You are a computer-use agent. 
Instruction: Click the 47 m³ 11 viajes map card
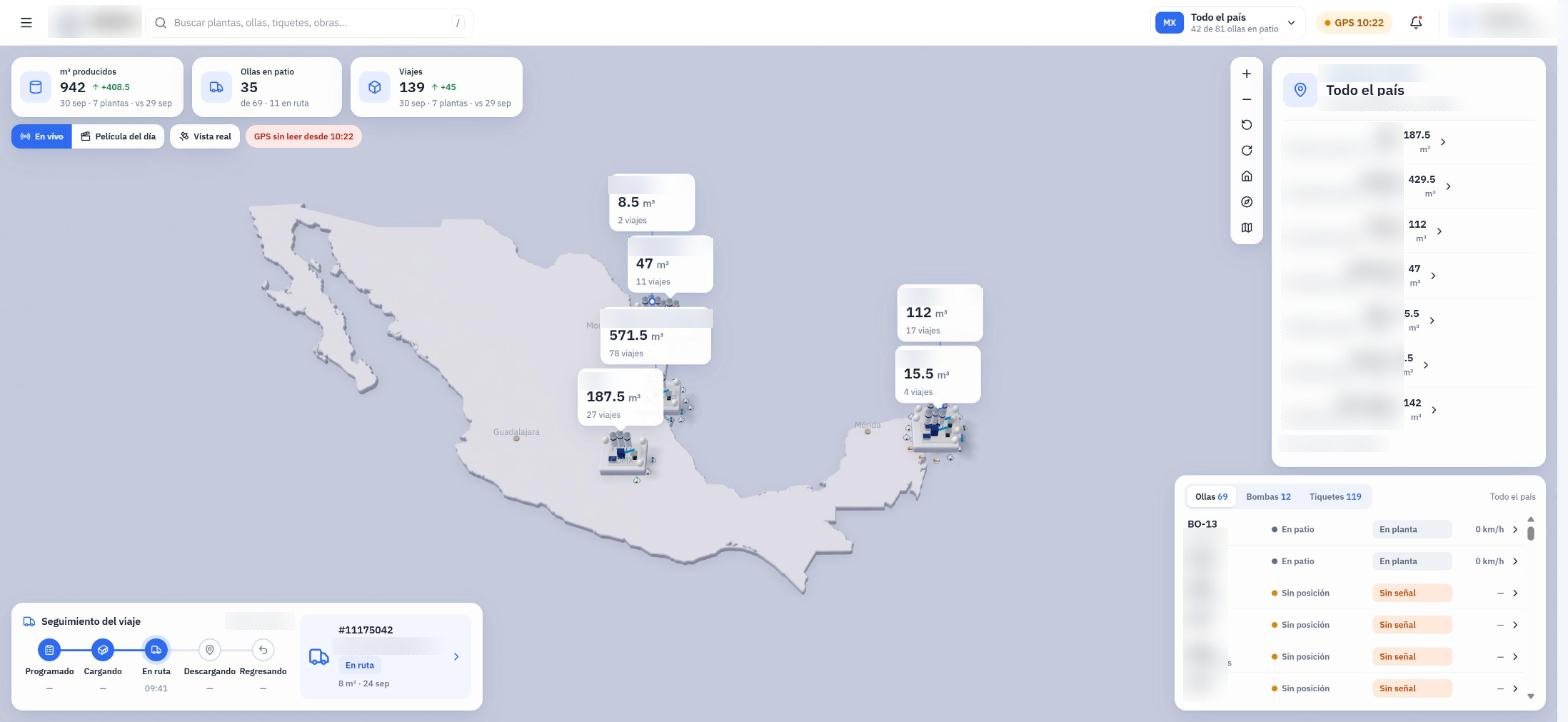coord(670,265)
